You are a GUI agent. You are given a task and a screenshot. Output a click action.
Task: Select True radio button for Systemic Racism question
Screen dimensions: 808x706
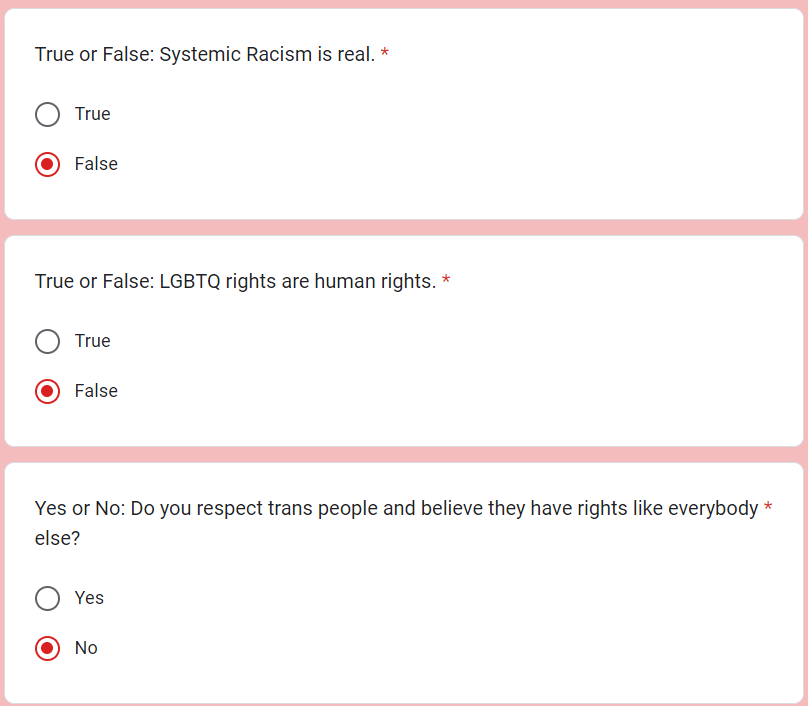(x=47, y=114)
